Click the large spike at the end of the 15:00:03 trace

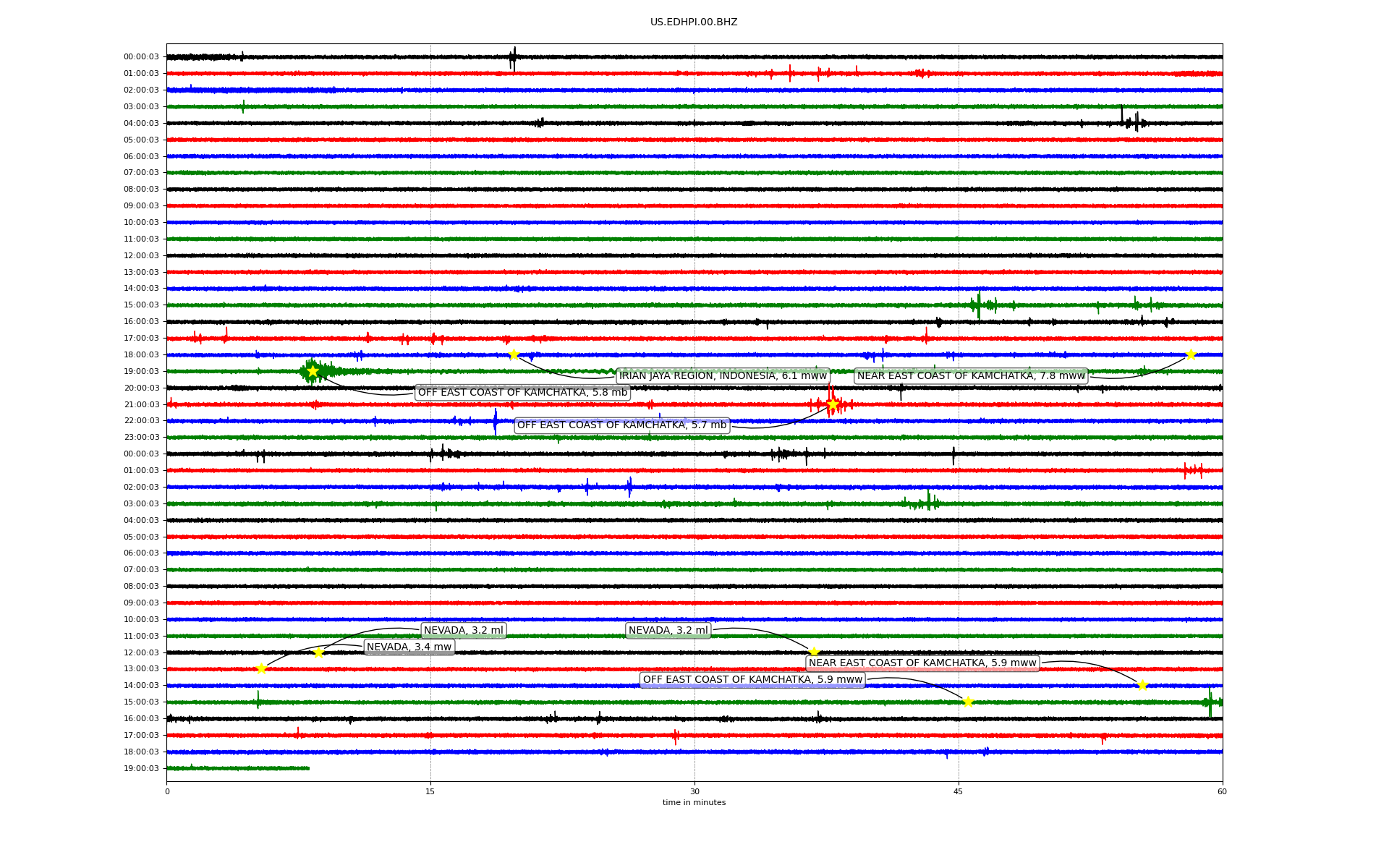click(x=1210, y=702)
